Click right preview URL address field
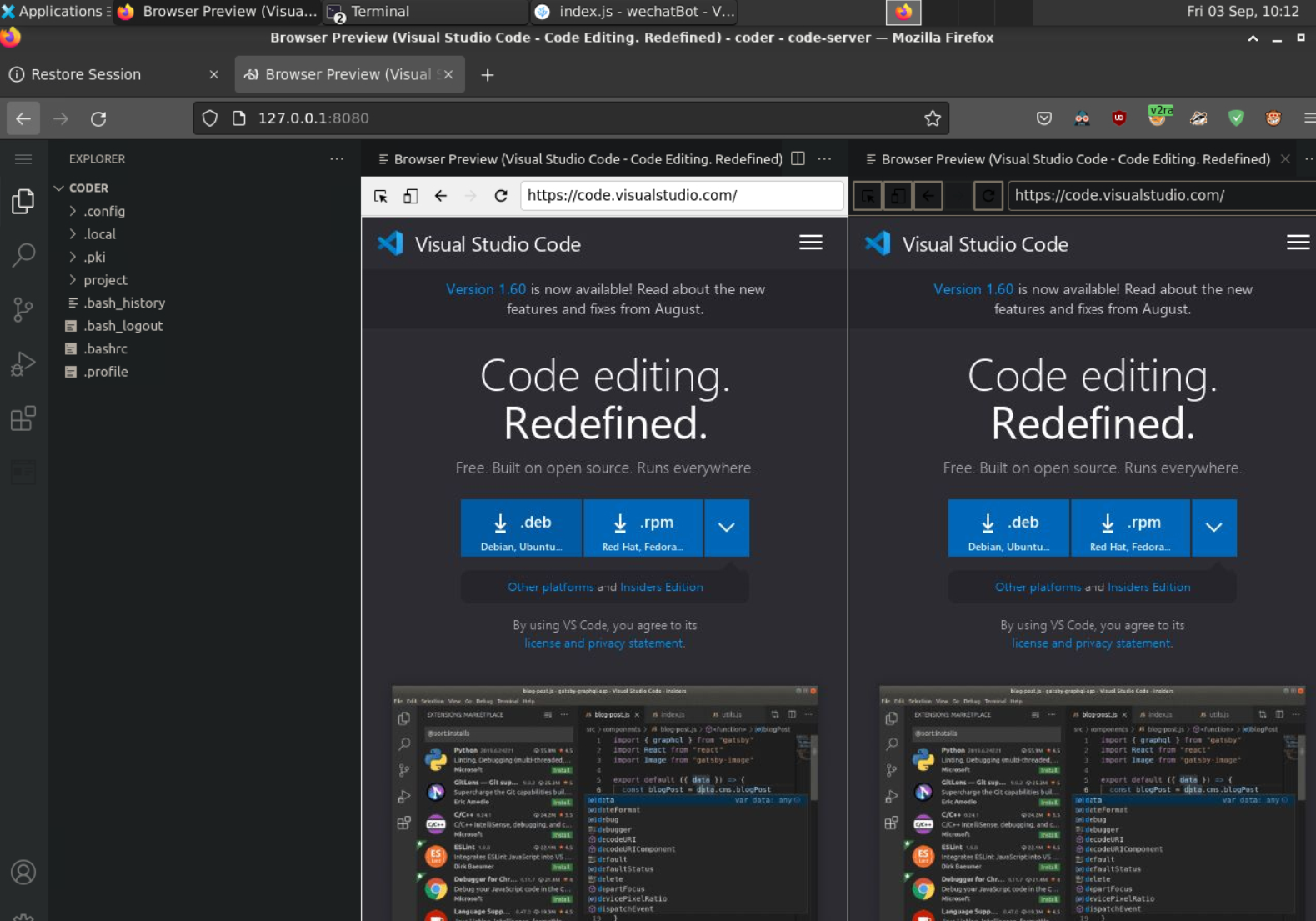 (x=1162, y=195)
